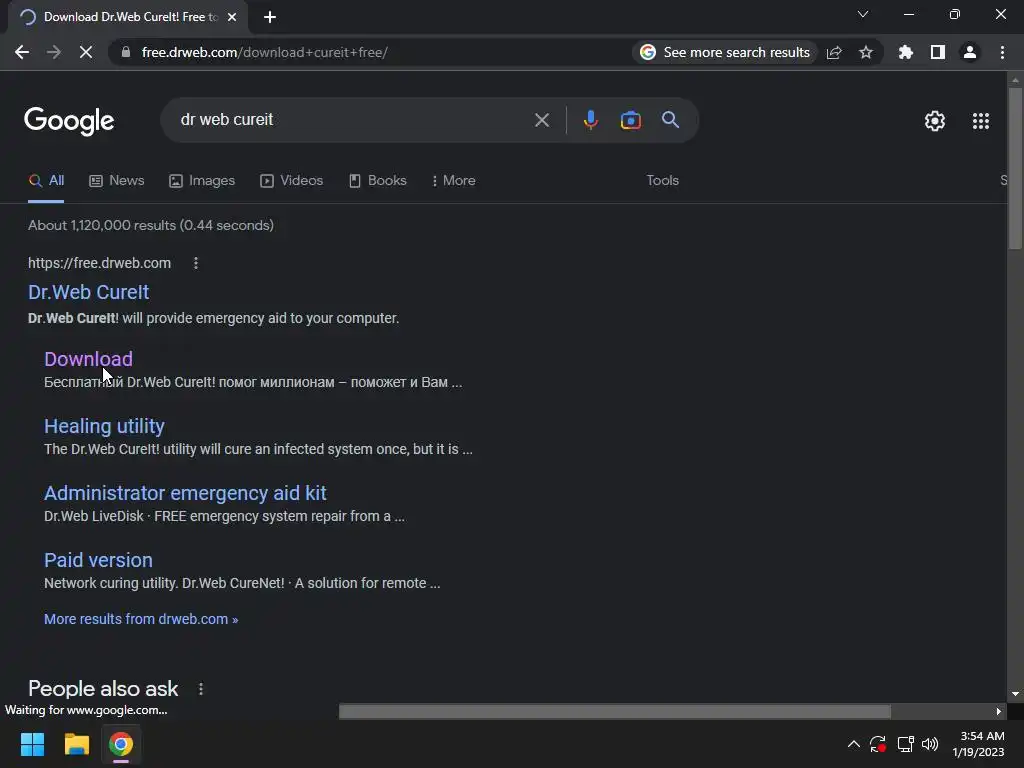The image size is (1024, 768).
Task: Click More results from drweb.com
Action: click(141, 619)
